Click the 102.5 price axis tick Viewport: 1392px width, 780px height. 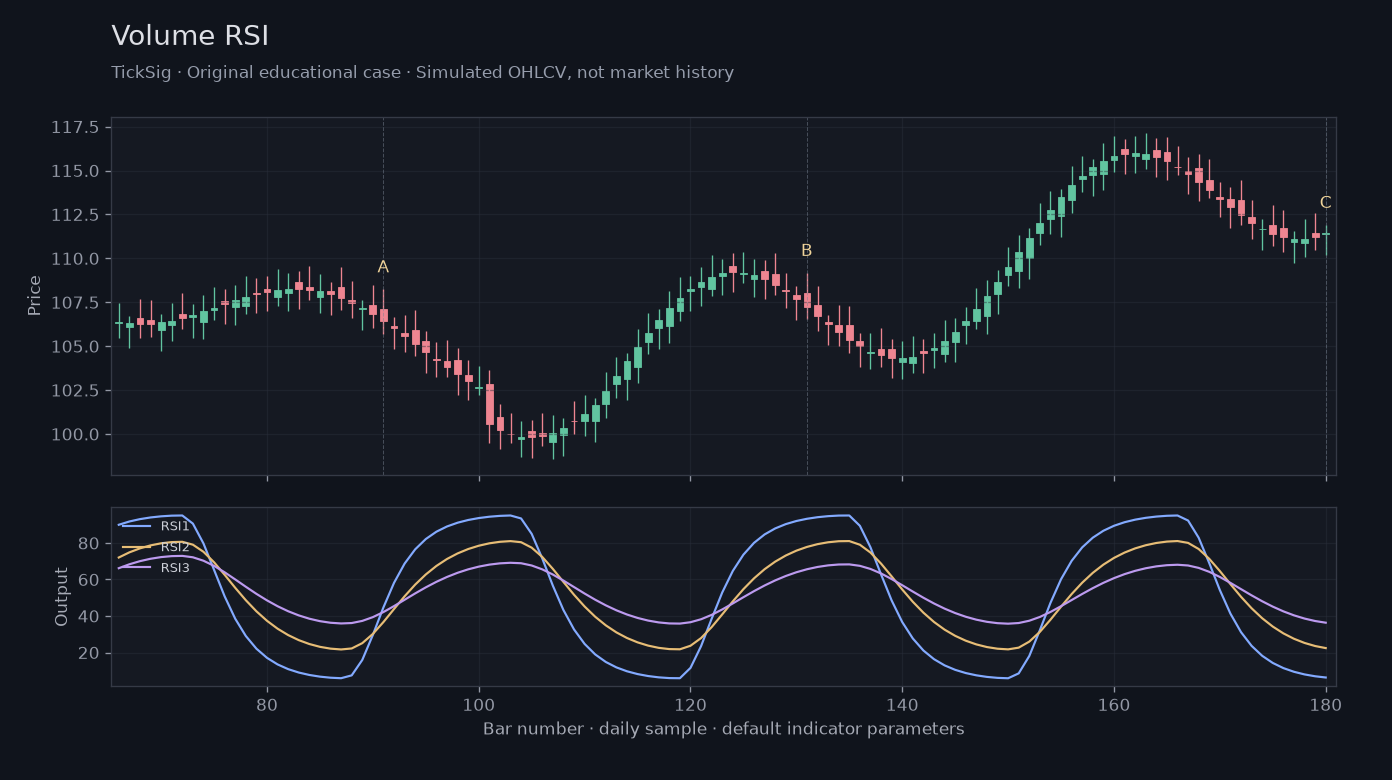(x=75, y=391)
